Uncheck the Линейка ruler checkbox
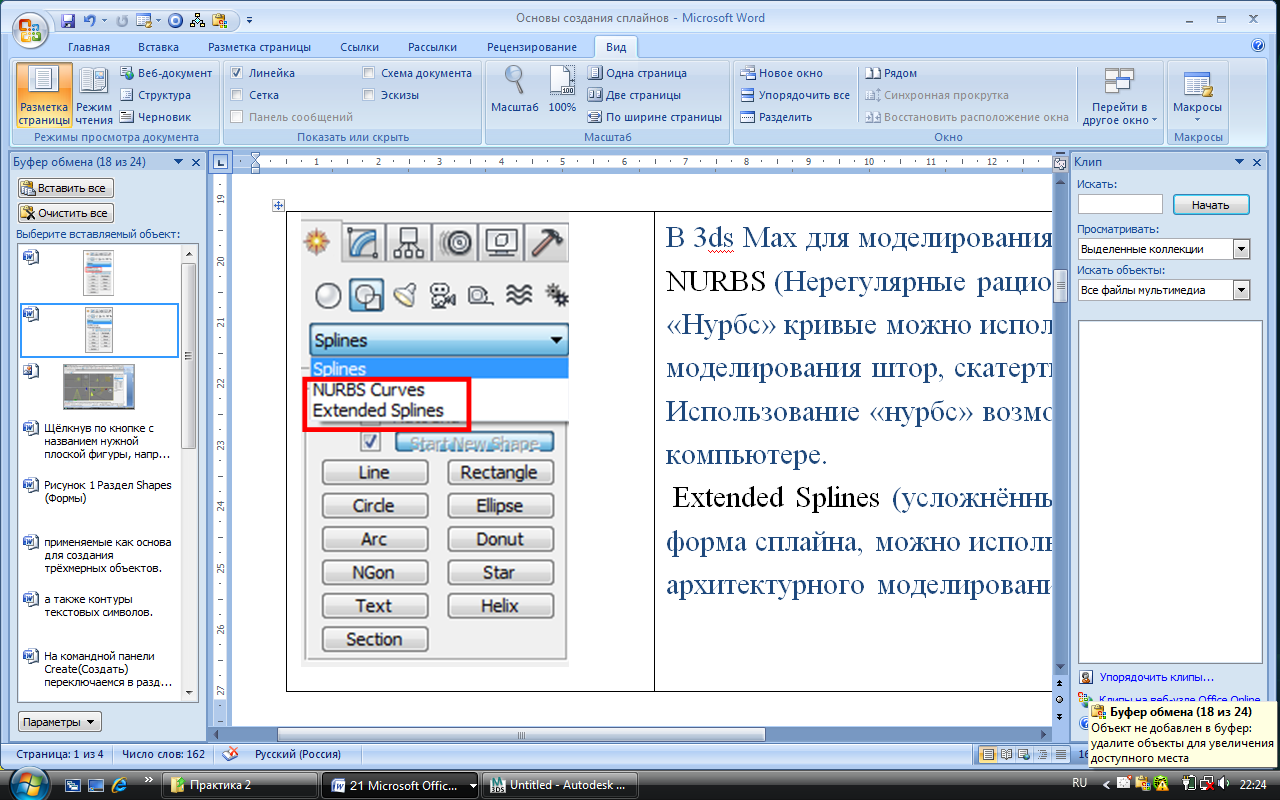 pyautogui.click(x=237, y=73)
